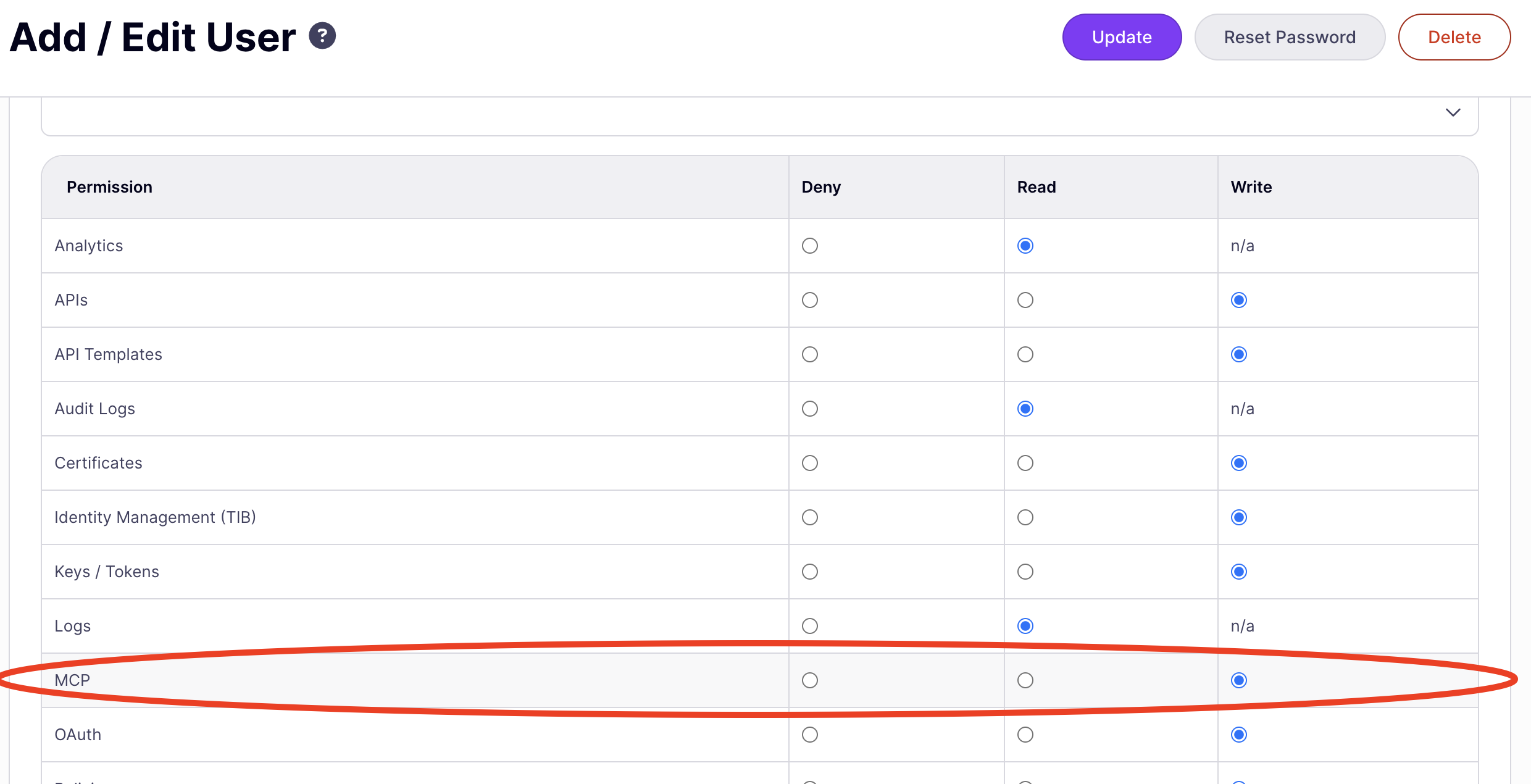Select Write for Identity Management (TIB)
The width and height of the screenshot is (1531, 784).
pyautogui.click(x=1239, y=517)
